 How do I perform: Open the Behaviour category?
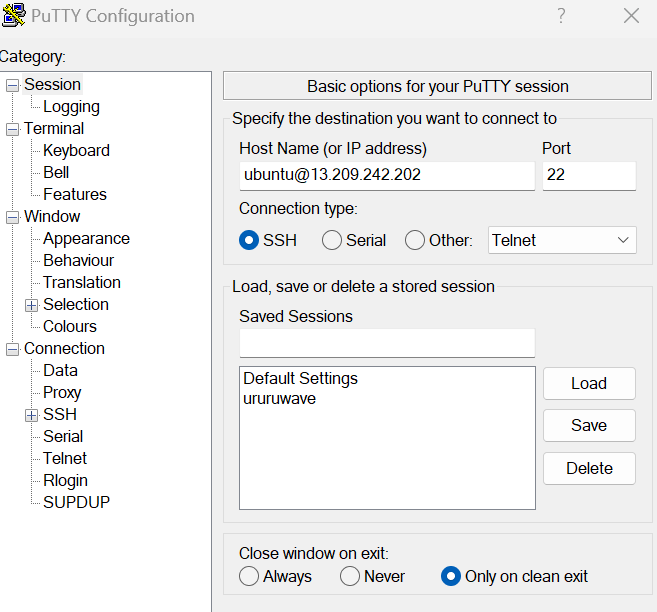[78, 261]
